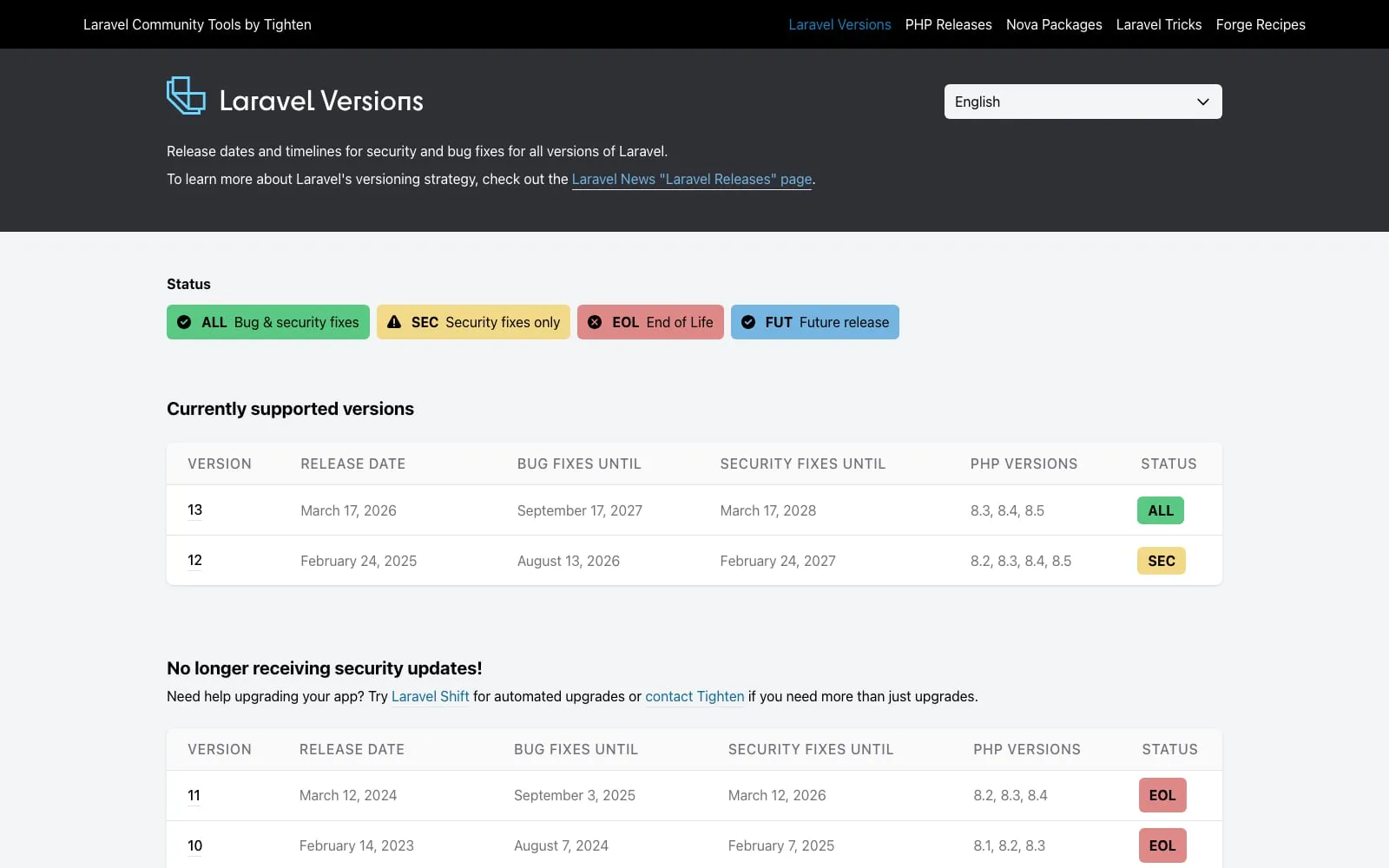Open version 10 link
Screen dimensions: 1389x868
click(195, 845)
